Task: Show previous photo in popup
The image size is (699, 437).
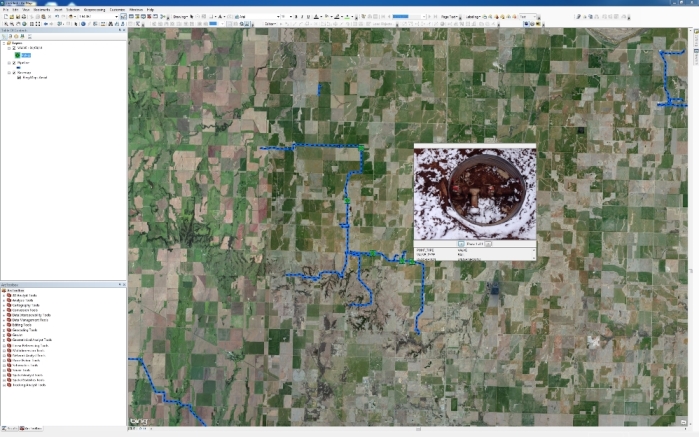Action: click(x=461, y=244)
